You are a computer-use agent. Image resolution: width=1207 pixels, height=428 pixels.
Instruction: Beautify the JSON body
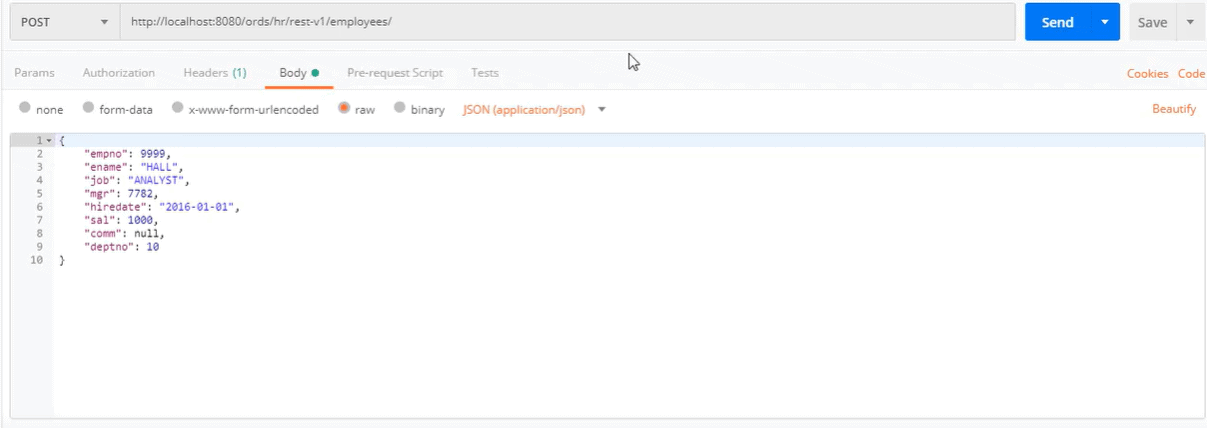[1174, 109]
